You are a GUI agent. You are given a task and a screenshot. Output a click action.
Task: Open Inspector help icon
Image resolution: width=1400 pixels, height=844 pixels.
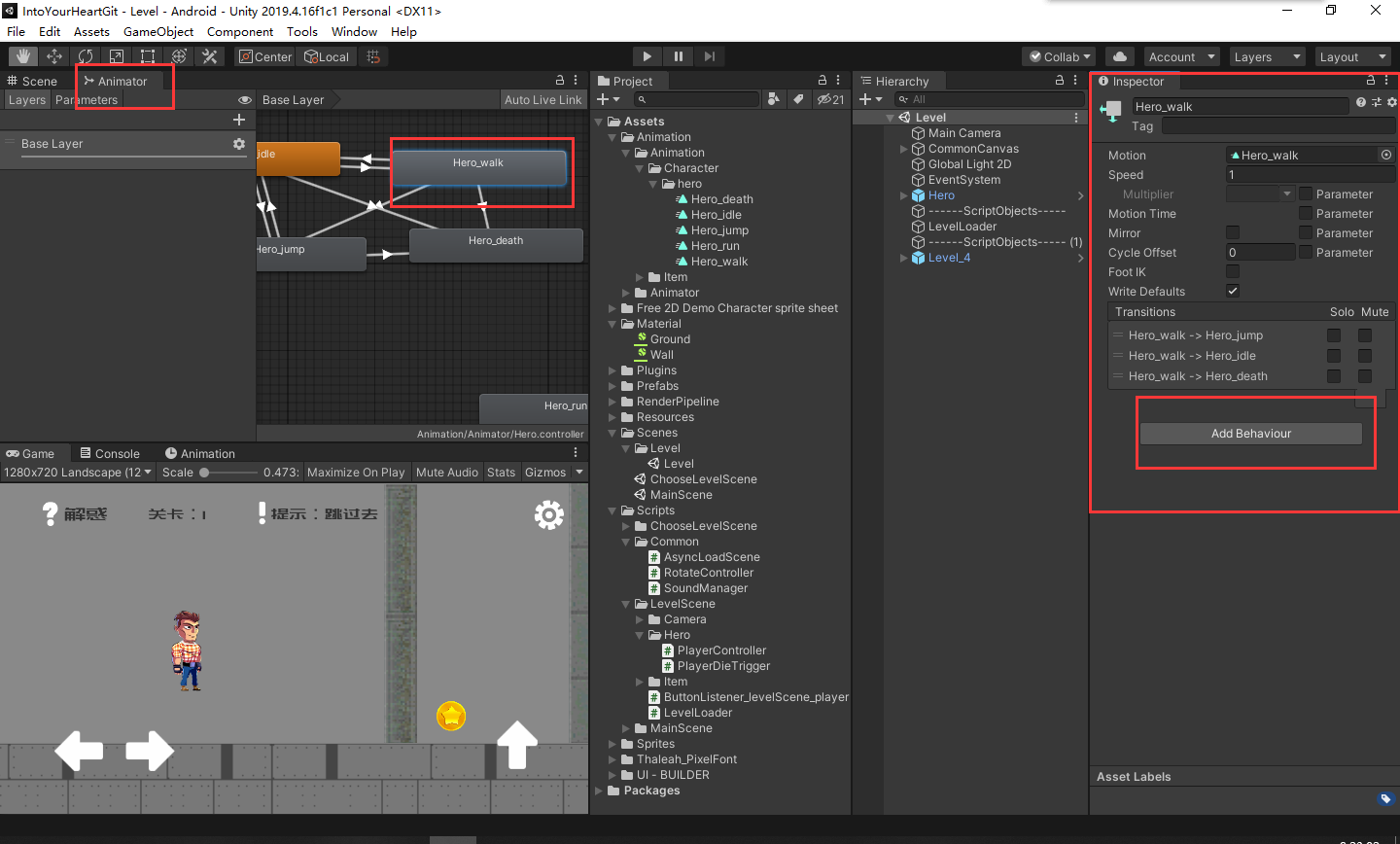pyautogui.click(x=1361, y=102)
